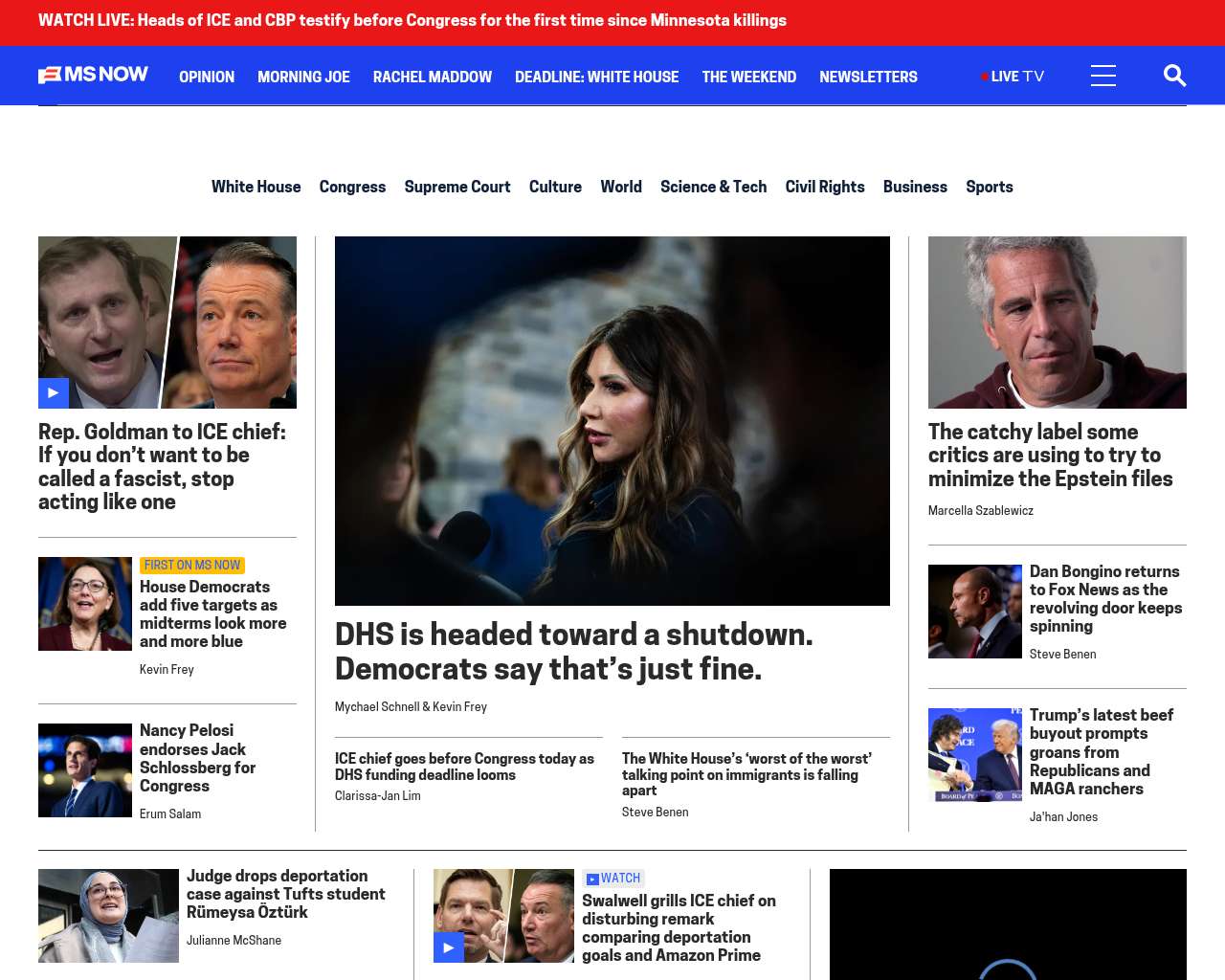This screenshot has width=1225, height=980.
Task: Go to Newsletters page
Action: [868, 77]
